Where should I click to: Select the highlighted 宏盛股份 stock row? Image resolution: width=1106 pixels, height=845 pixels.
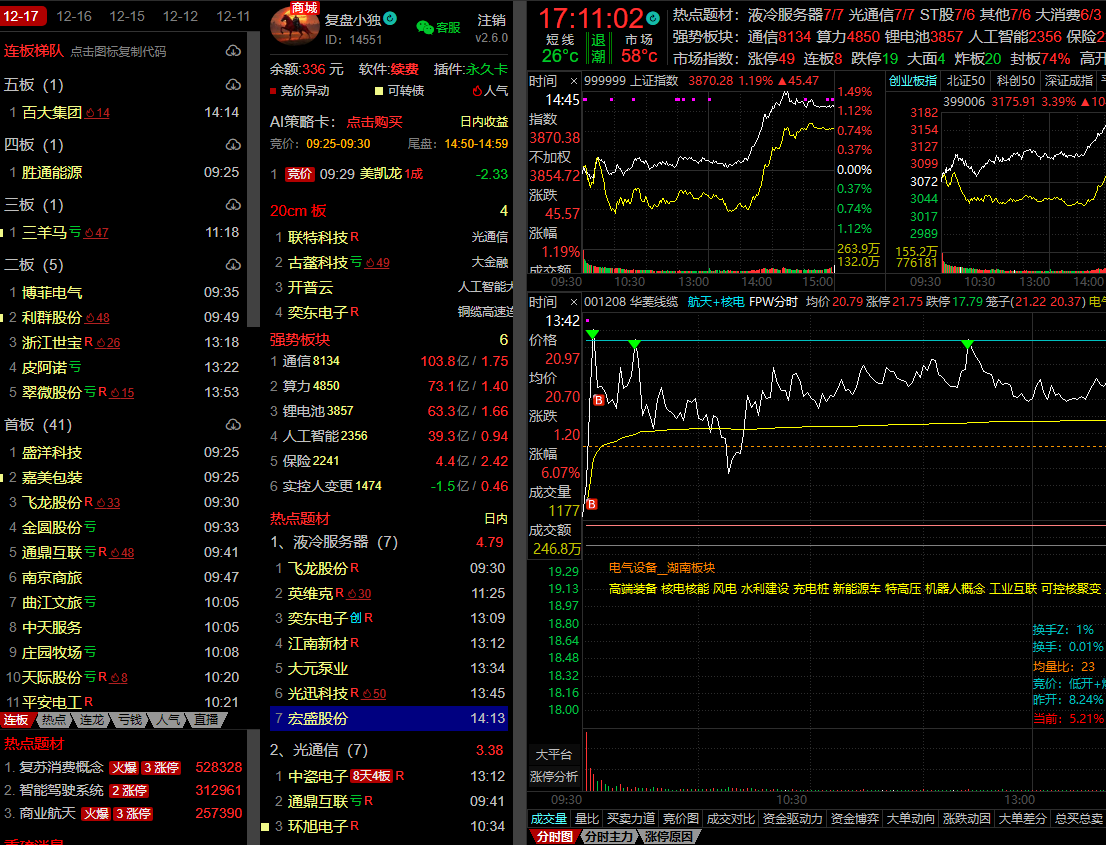390,718
